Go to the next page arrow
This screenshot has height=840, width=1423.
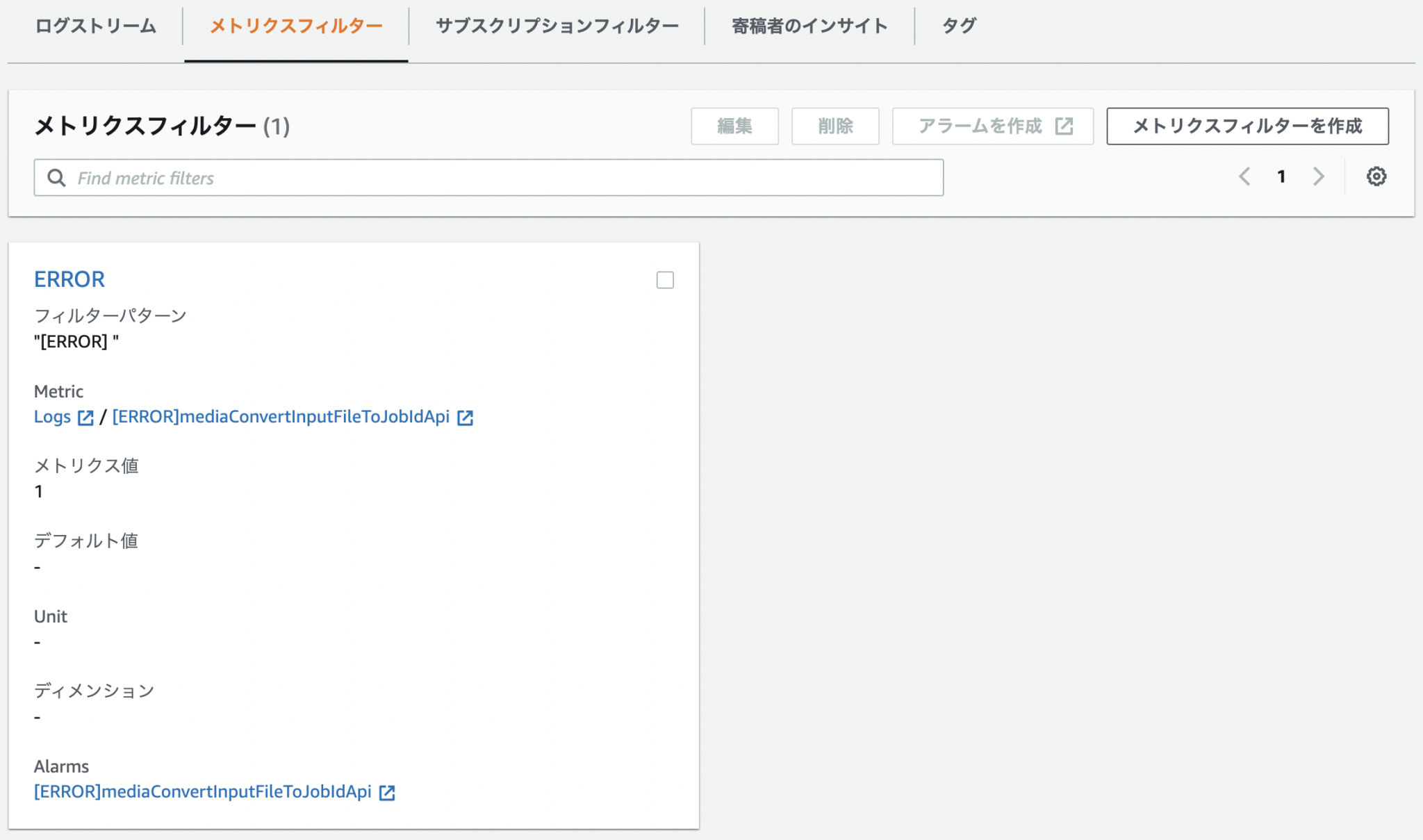(x=1318, y=176)
